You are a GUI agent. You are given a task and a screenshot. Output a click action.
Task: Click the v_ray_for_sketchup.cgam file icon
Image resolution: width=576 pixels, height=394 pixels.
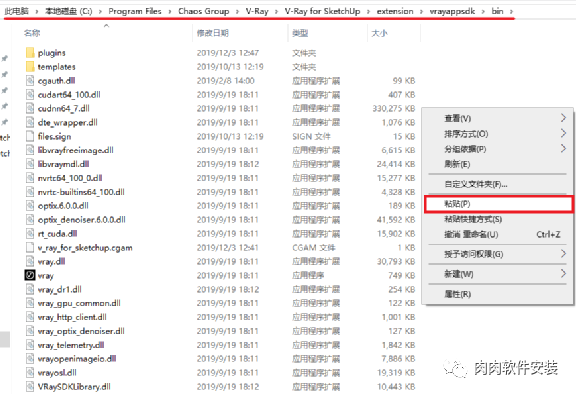(x=30, y=247)
